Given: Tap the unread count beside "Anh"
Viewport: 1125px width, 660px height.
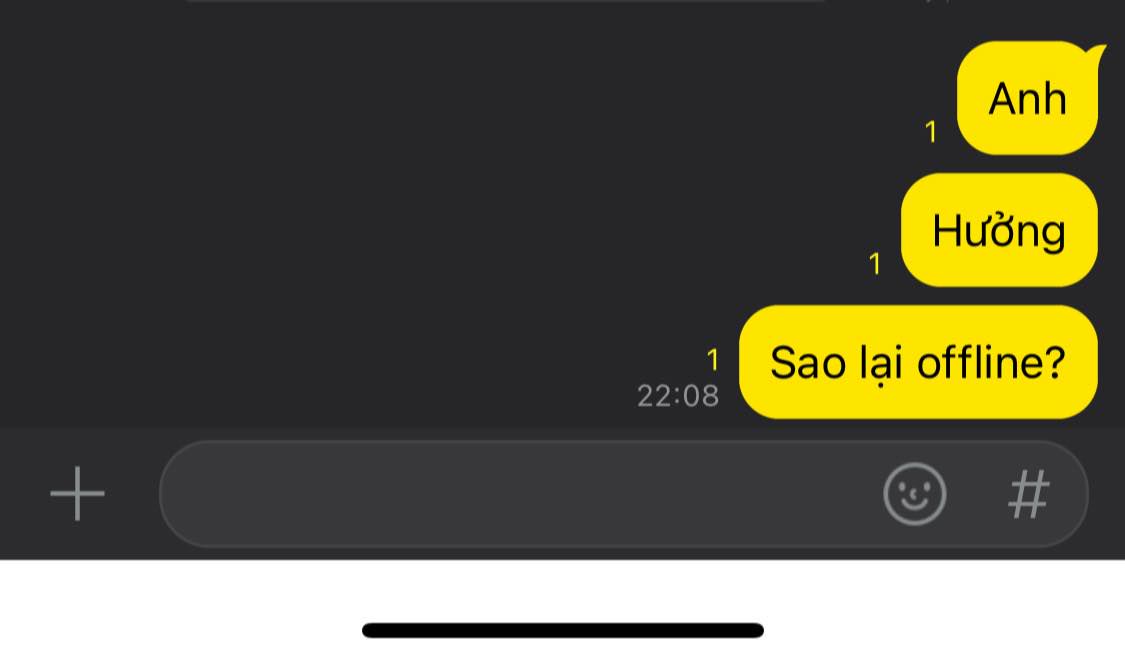Looking at the screenshot, I should click(931, 132).
